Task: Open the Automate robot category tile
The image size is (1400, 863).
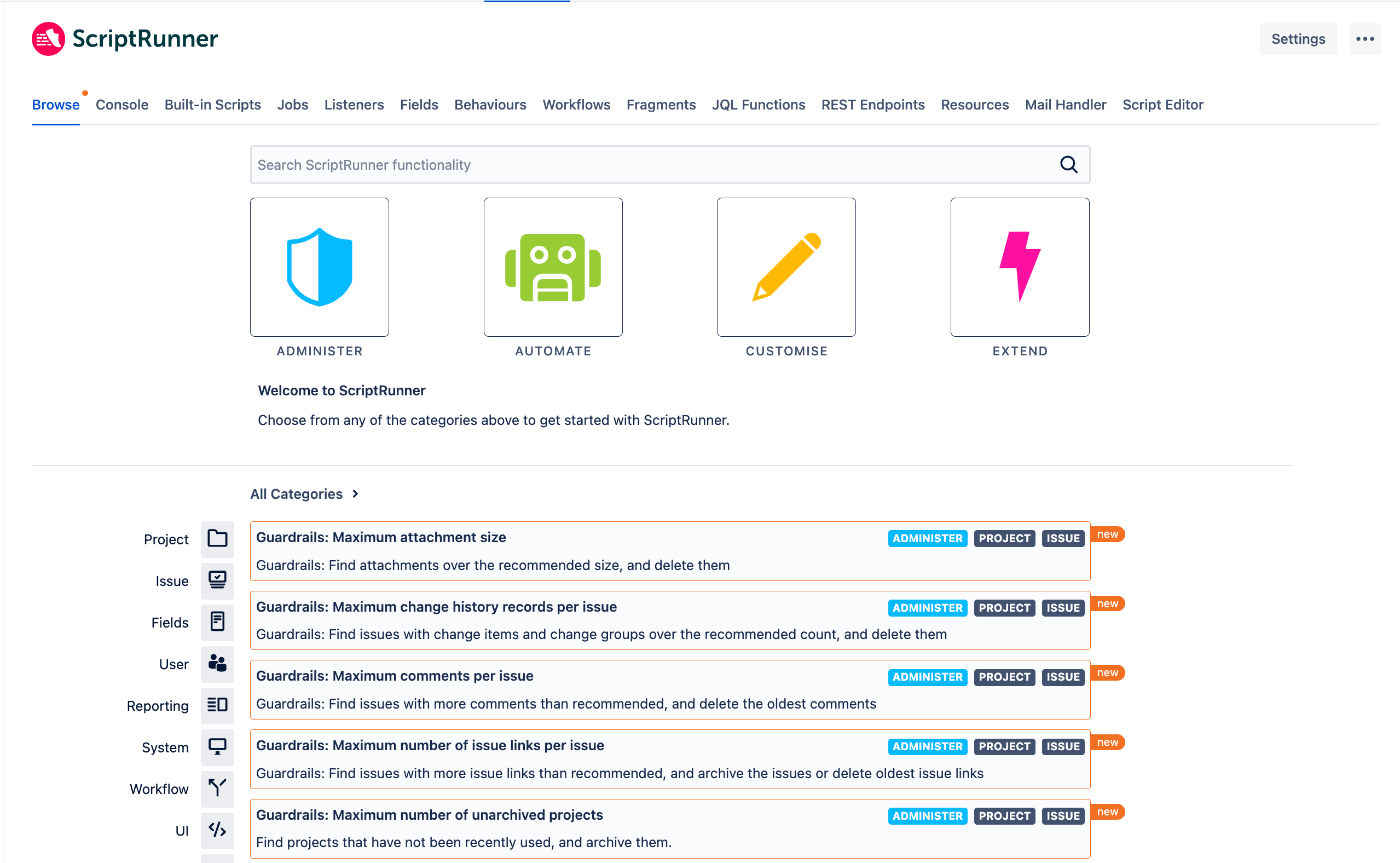Action: pyautogui.click(x=553, y=267)
